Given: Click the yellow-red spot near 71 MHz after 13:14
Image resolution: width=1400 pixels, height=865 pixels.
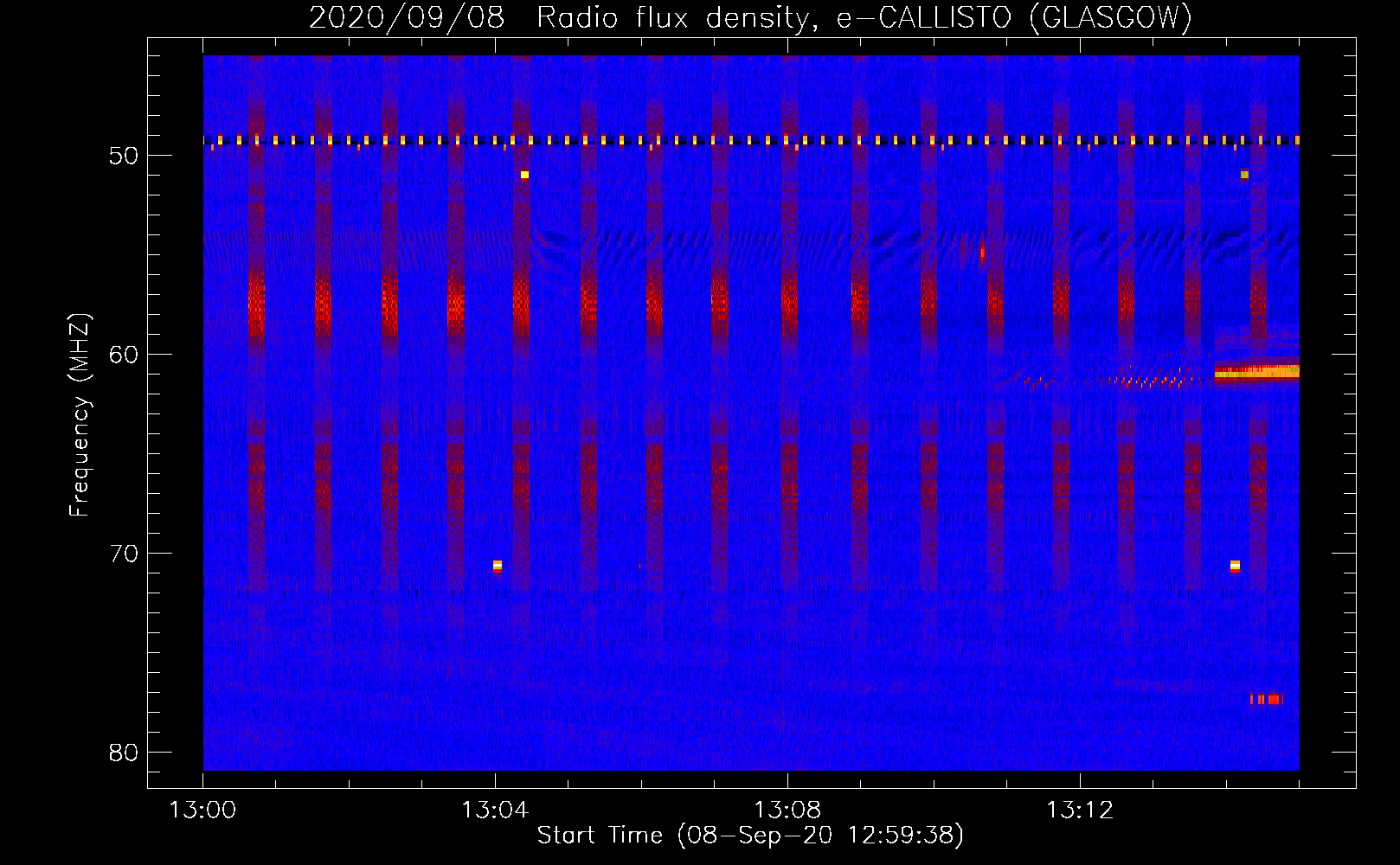Looking at the screenshot, I should point(1235,567).
